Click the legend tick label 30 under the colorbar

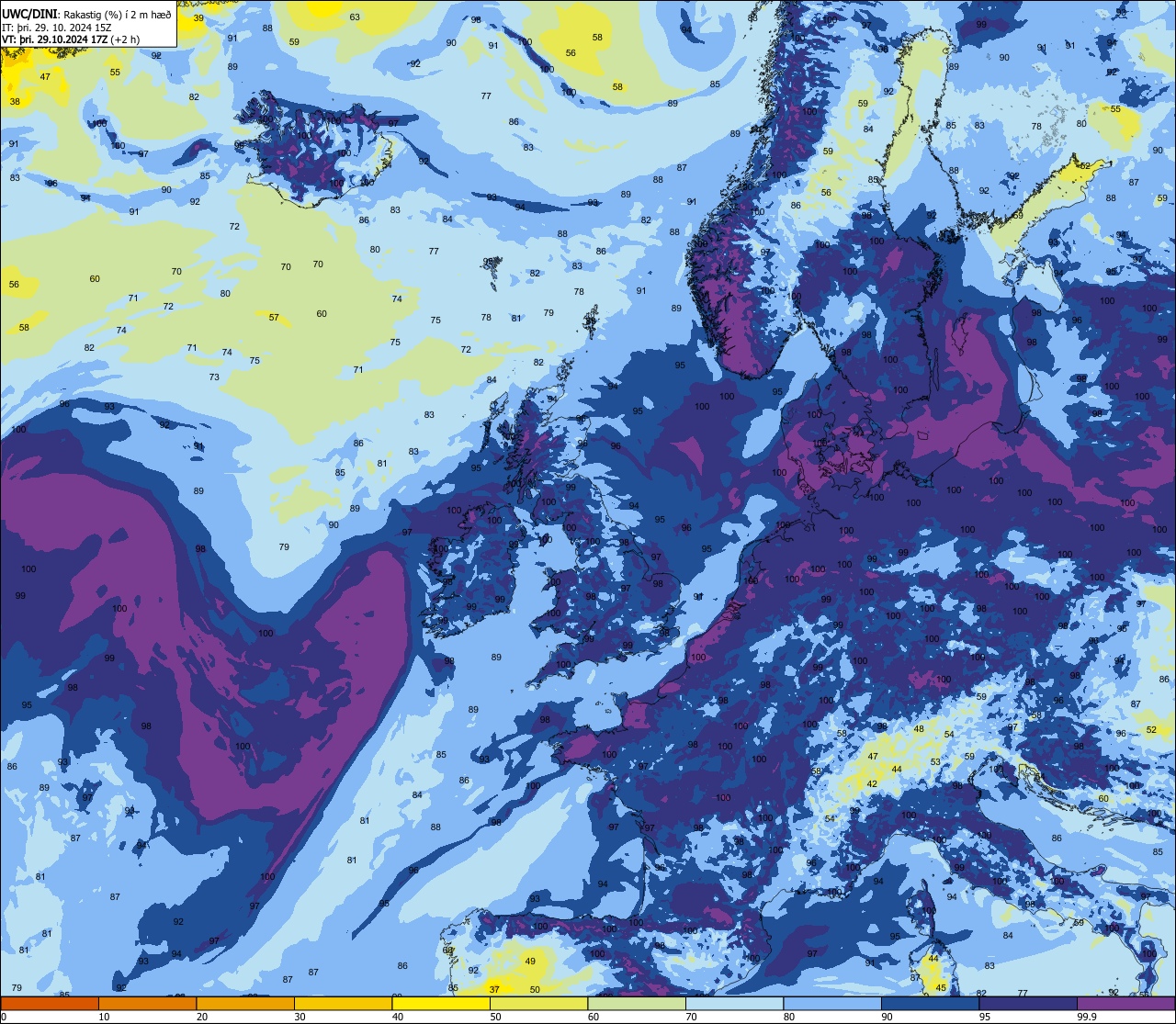[300, 1017]
